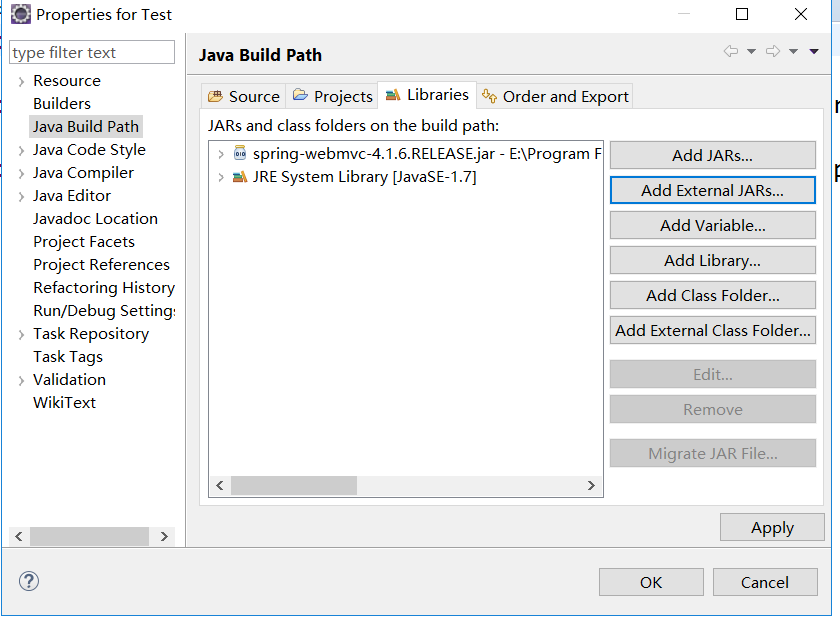
Task: Confirm with the OK button
Action: pos(651,582)
